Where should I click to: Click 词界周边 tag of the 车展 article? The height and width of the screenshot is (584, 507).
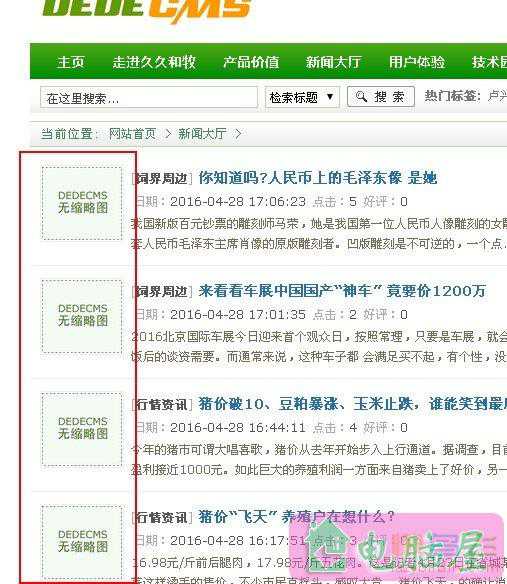162,291
